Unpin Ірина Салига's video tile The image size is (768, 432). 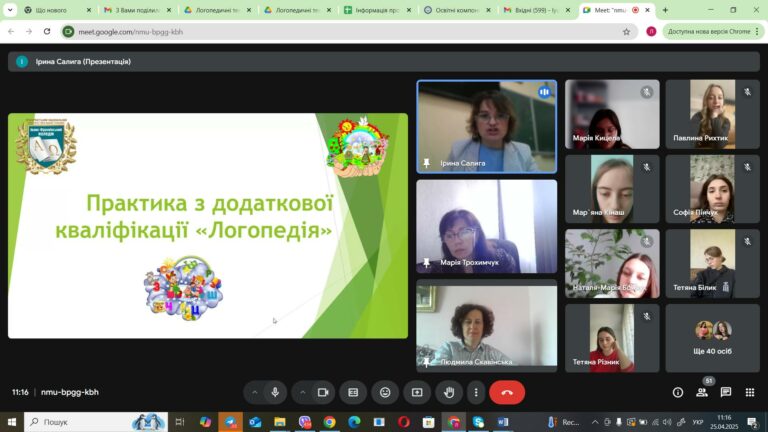pyautogui.click(x=427, y=163)
